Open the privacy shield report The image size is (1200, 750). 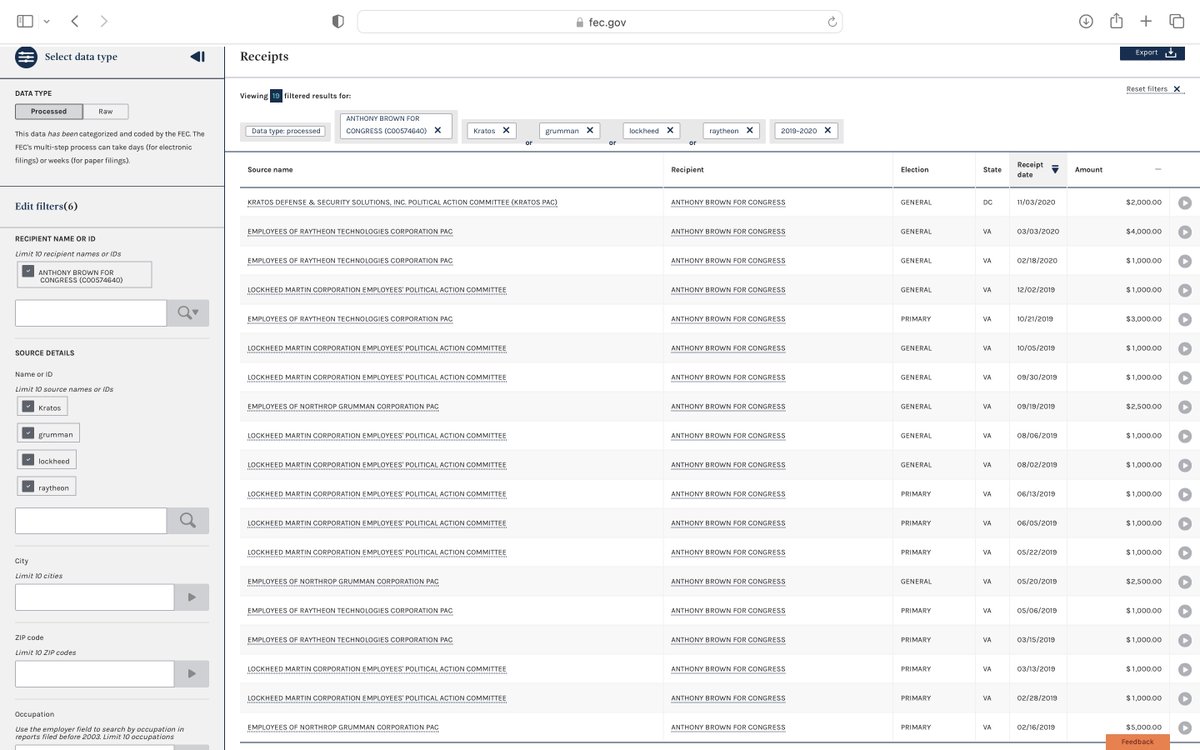(x=338, y=21)
